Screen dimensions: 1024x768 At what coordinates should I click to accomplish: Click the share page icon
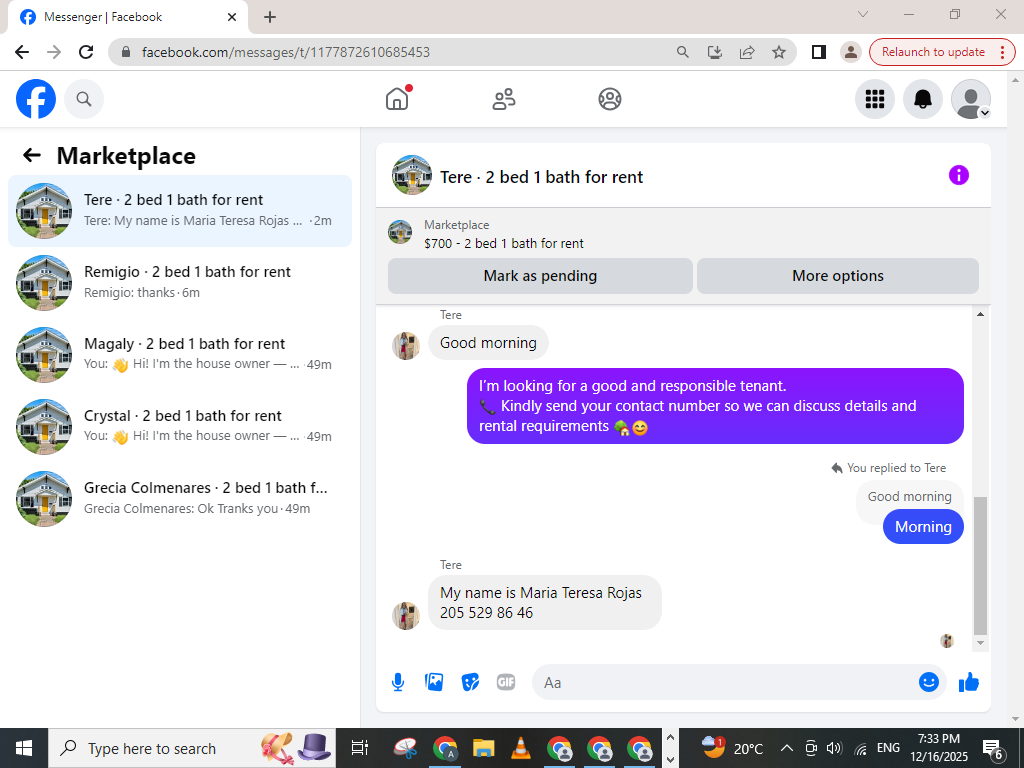[x=746, y=52]
